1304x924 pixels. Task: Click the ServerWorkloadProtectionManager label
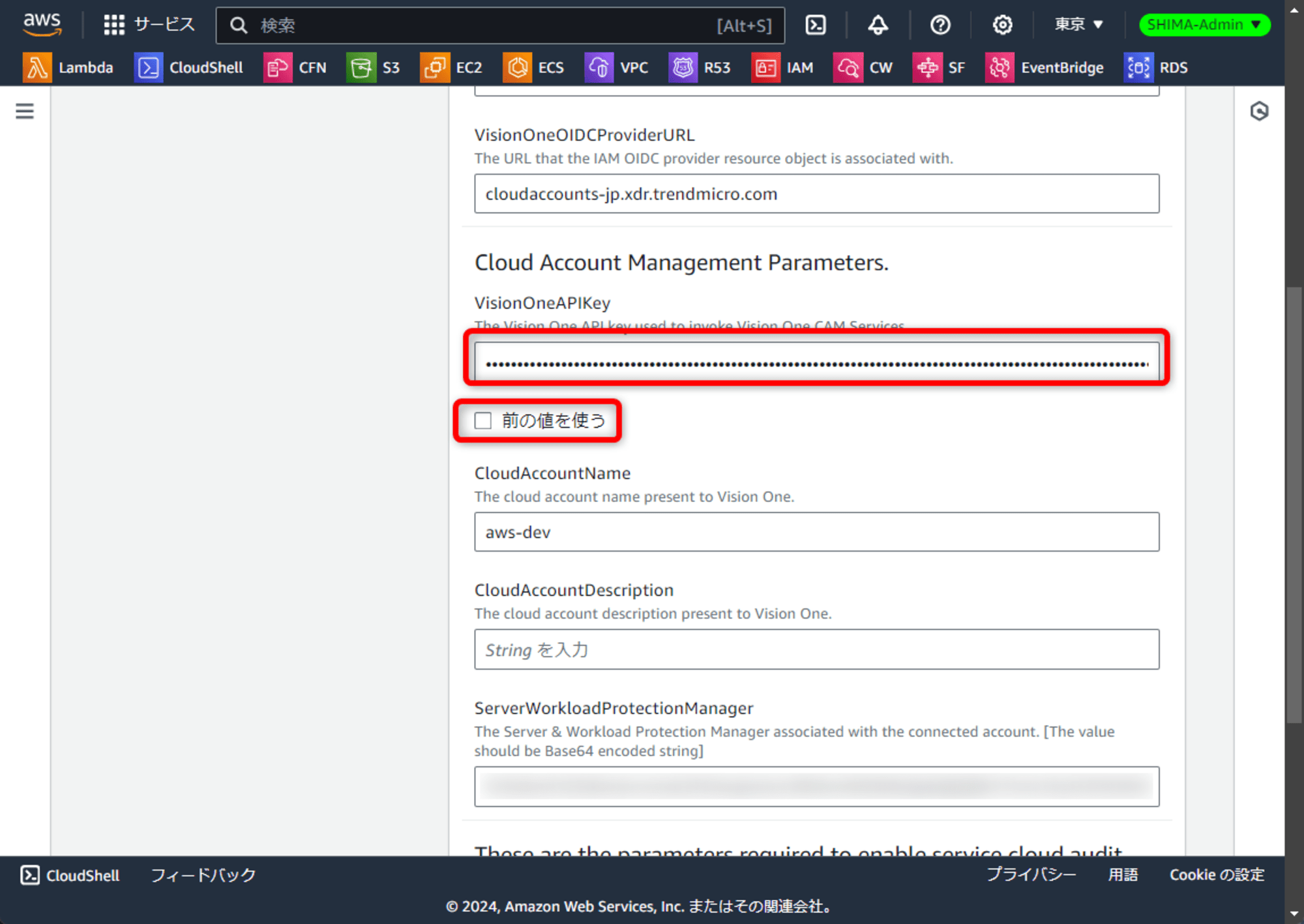614,708
